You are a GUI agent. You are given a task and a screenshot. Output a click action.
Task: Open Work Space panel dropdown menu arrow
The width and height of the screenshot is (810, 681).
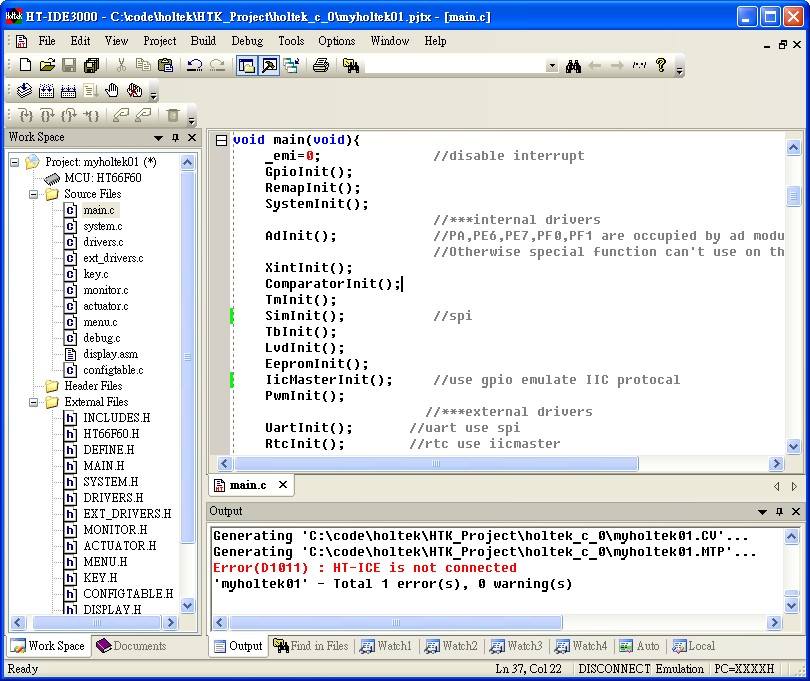159,138
